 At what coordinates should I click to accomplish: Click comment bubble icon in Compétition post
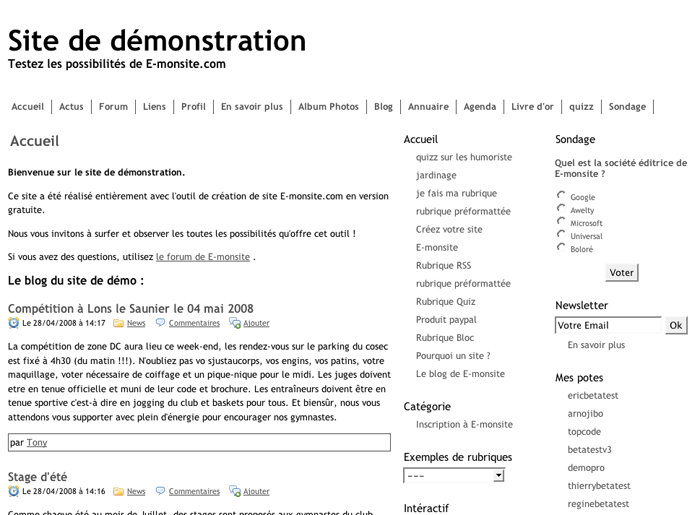(x=160, y=322)
